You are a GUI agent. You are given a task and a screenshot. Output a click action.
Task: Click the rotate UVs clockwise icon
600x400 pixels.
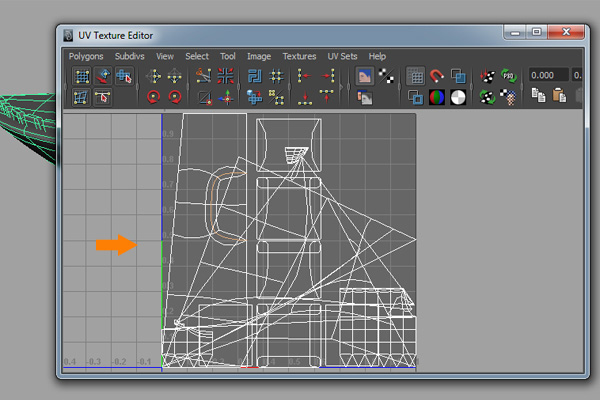pyautogui.click(x=175, y=97)
